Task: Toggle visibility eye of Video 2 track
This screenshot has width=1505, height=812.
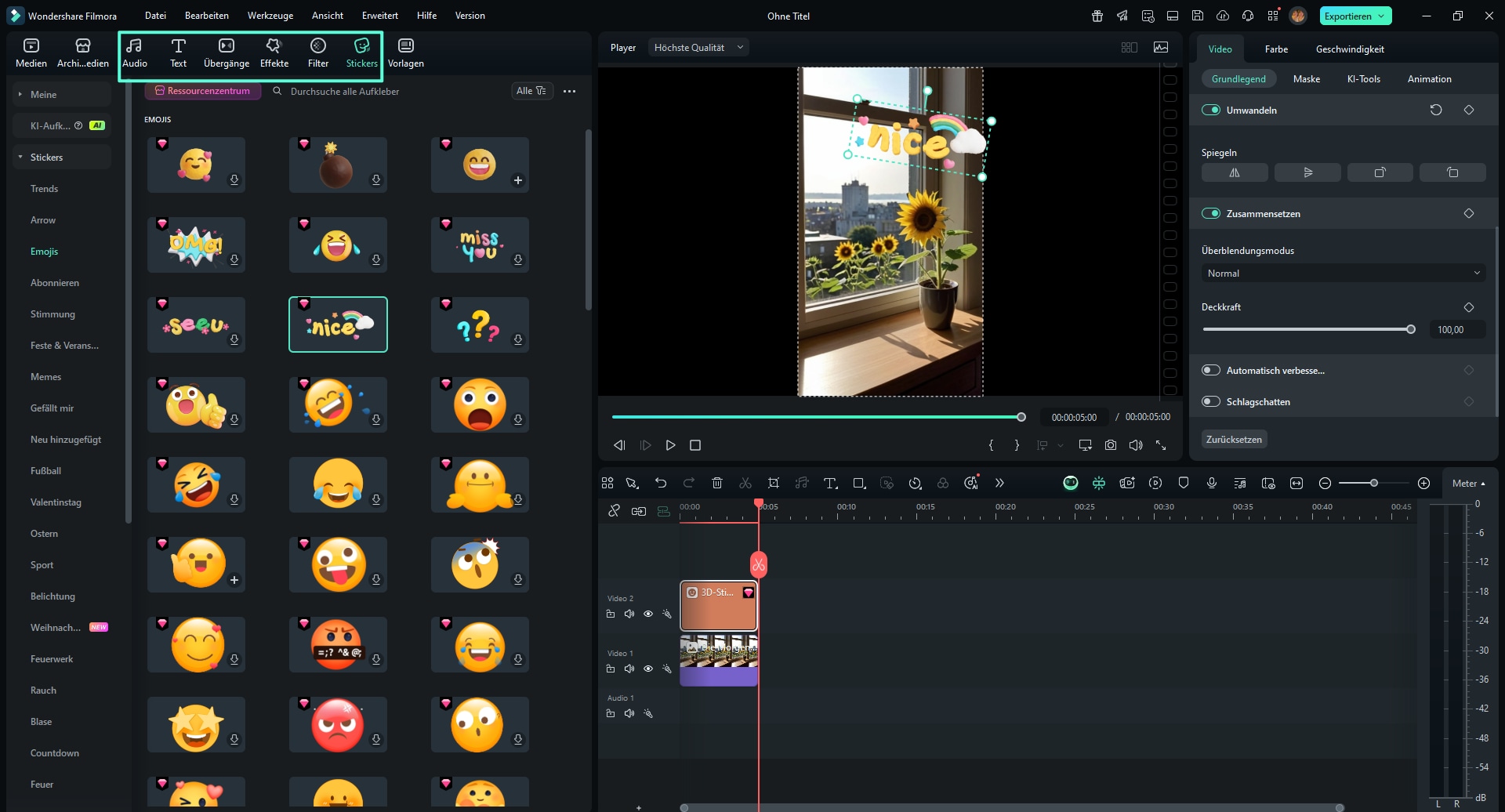Action: [648, 614]
